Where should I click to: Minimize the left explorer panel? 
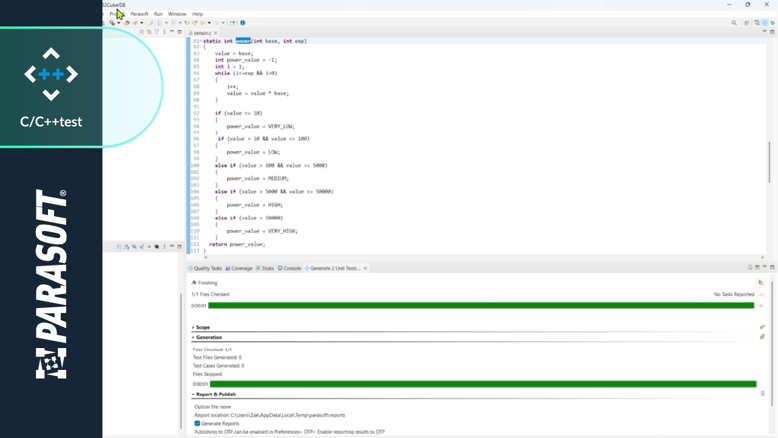point(172,32)
